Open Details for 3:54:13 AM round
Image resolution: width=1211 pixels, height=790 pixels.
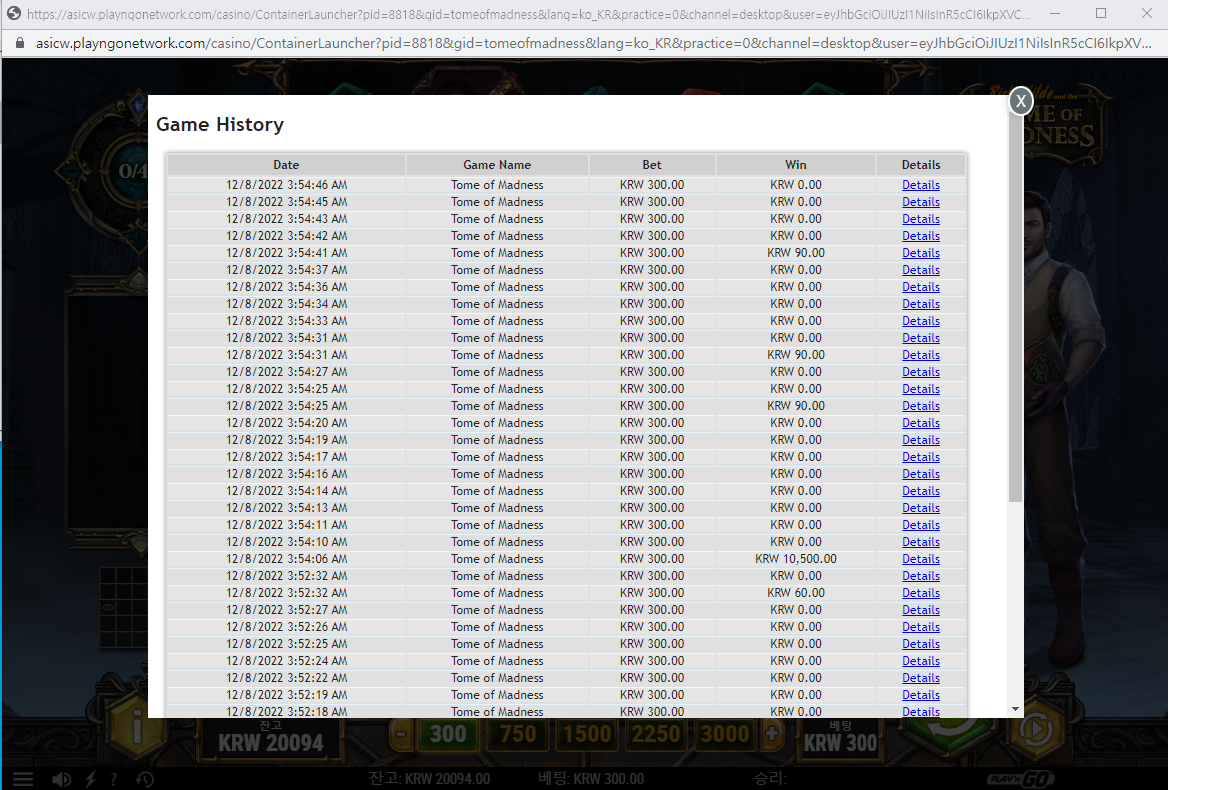(921, 508)
